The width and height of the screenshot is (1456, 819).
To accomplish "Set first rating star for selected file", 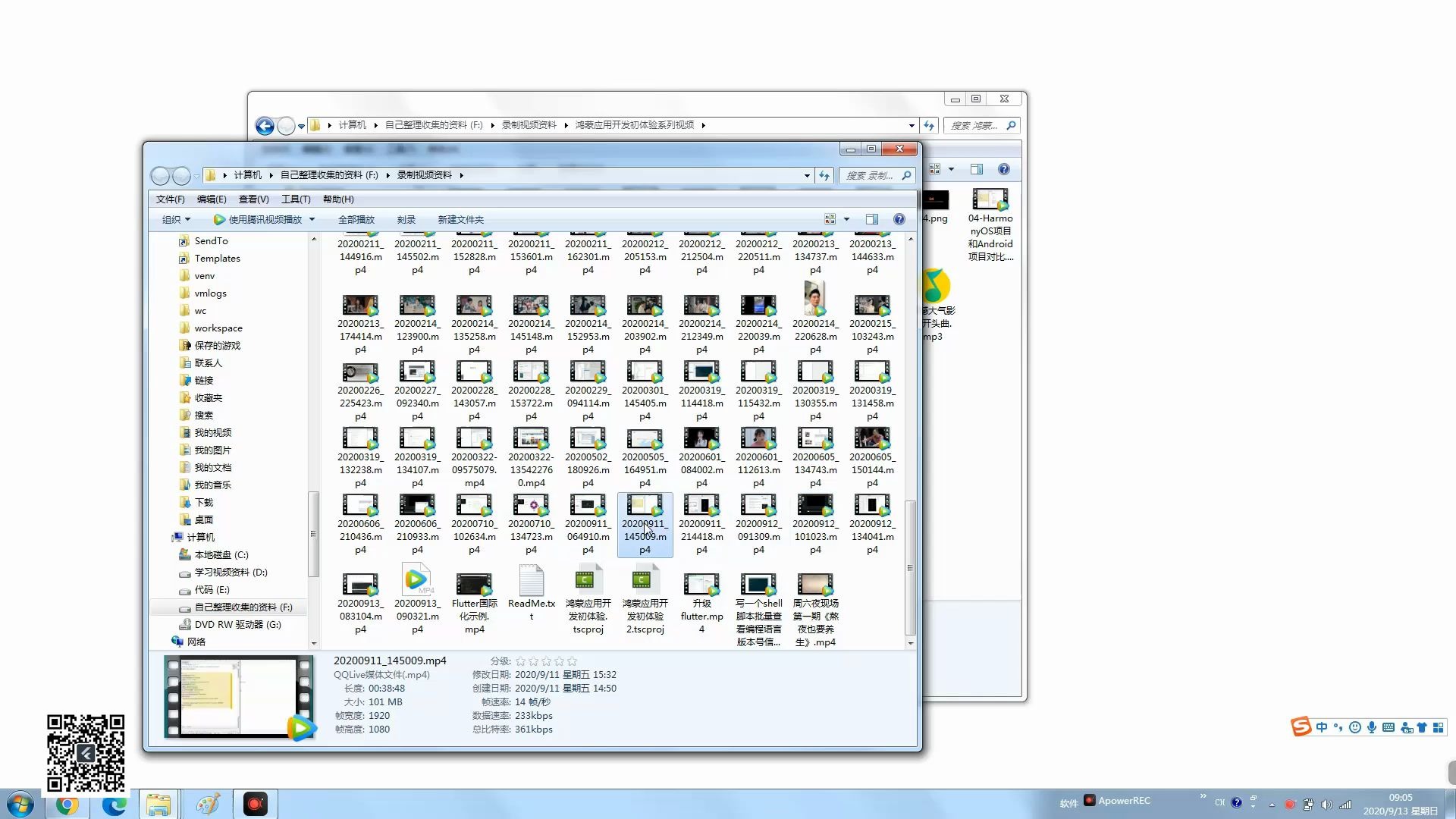I will click(520, 661).
